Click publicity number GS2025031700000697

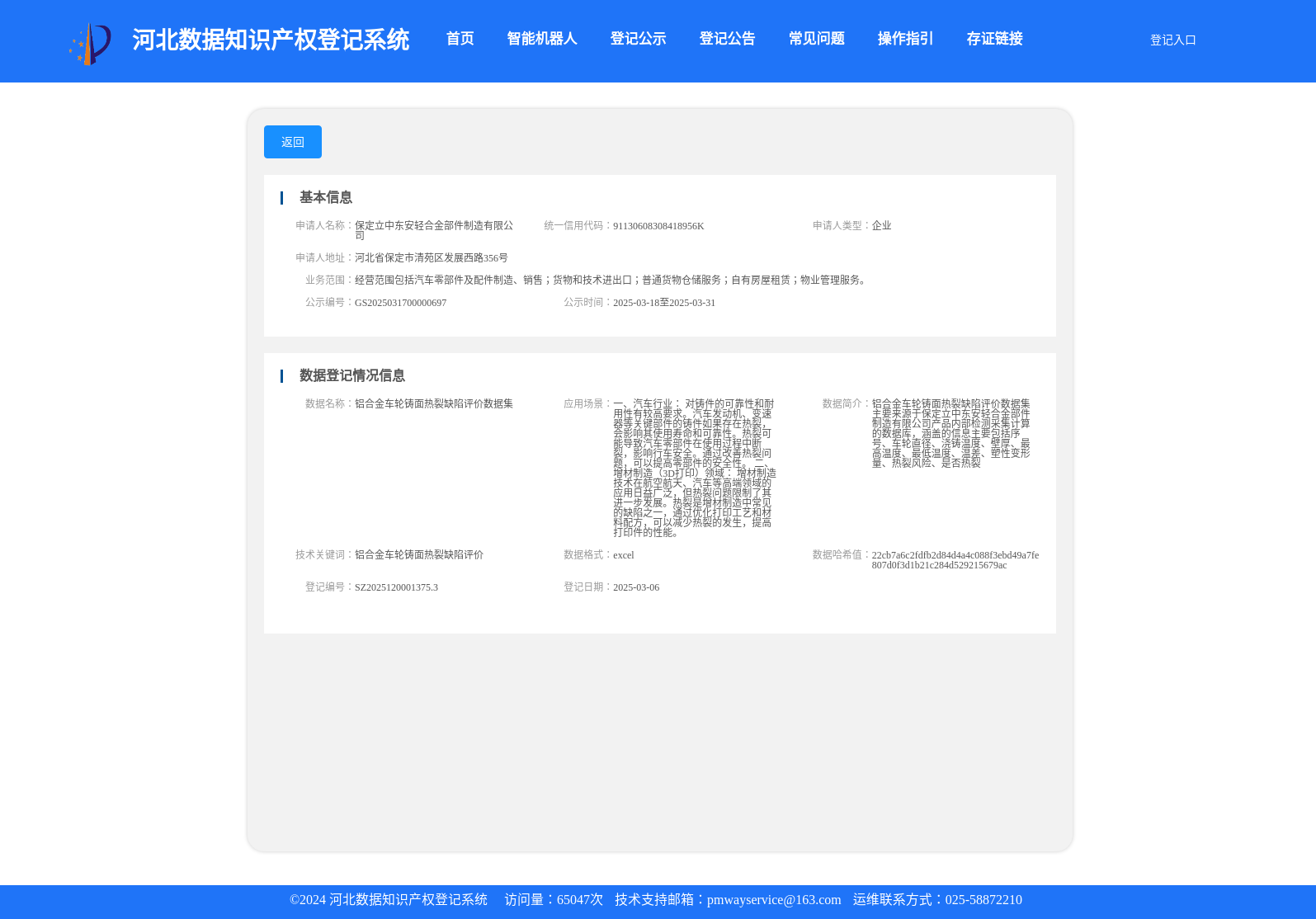click(x=401, y=303)
